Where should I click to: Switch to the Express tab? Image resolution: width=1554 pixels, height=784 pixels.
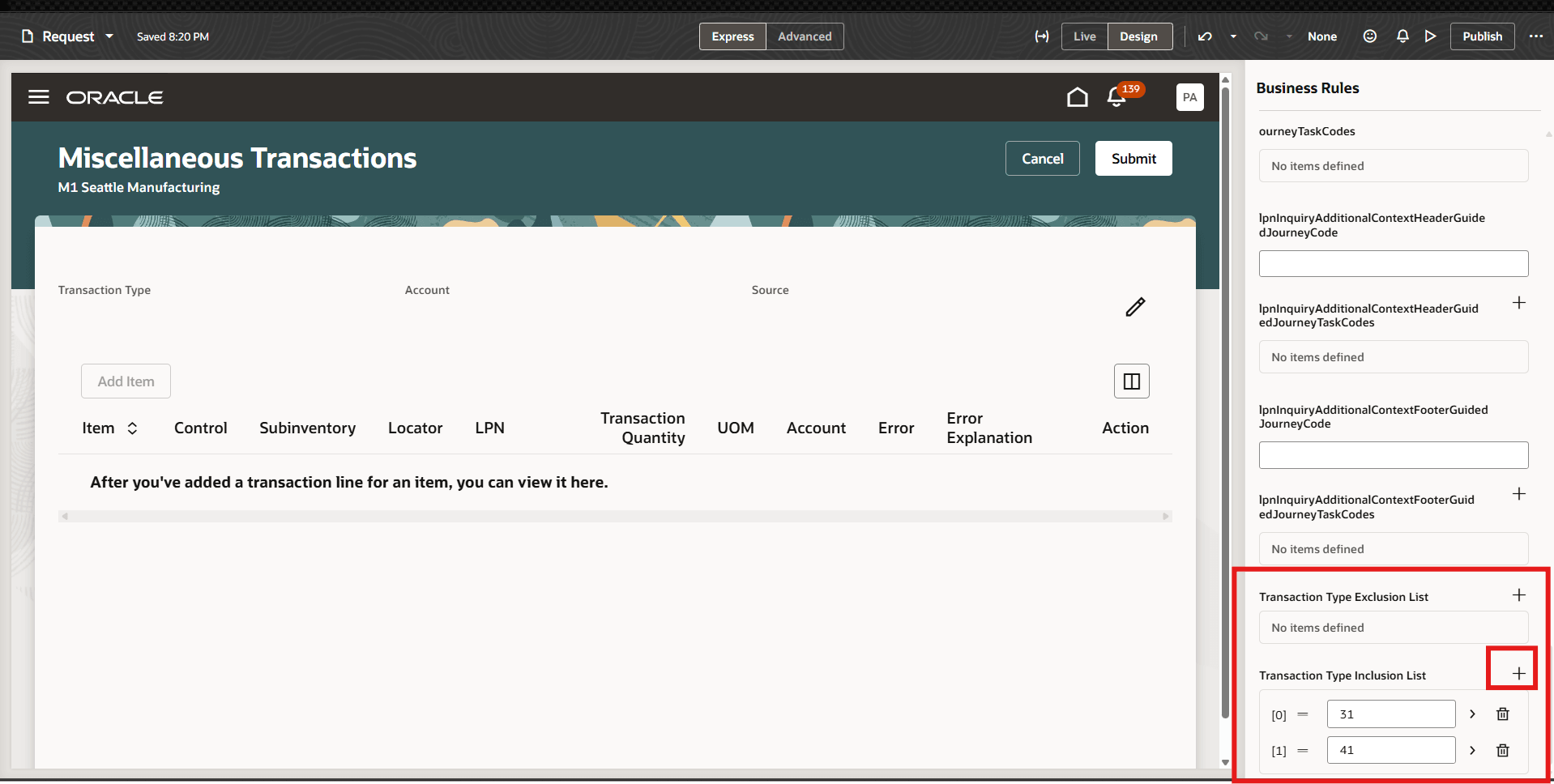coord(732,36)
